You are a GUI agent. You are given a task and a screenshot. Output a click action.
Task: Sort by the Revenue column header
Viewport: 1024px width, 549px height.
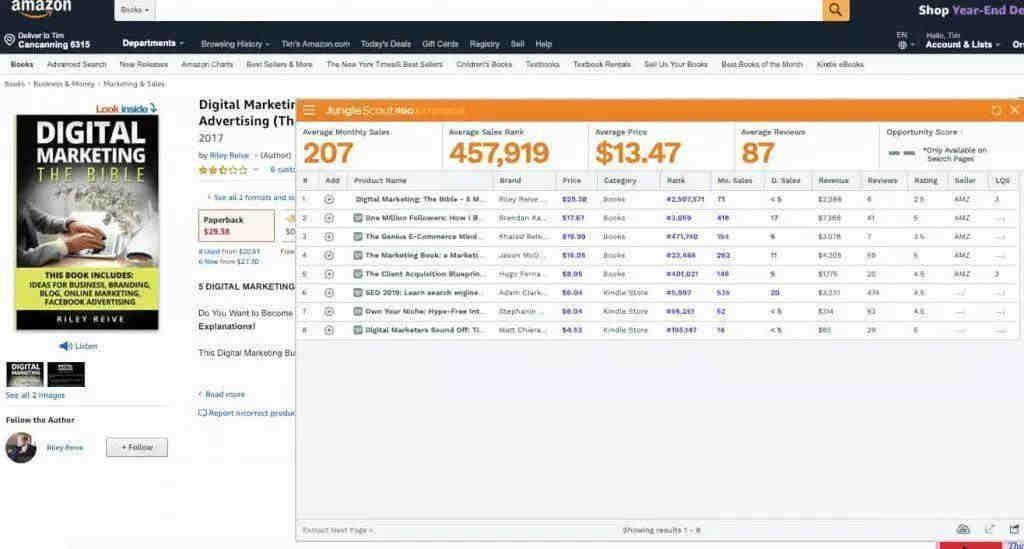[x=834, y=180]
